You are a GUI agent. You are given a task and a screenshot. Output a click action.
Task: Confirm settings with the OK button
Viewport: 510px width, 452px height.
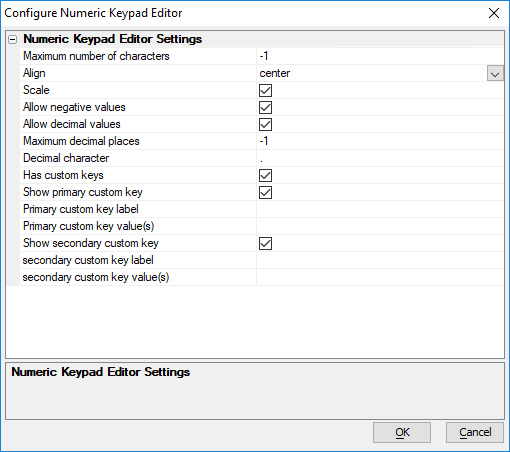[x=402, y=432]
